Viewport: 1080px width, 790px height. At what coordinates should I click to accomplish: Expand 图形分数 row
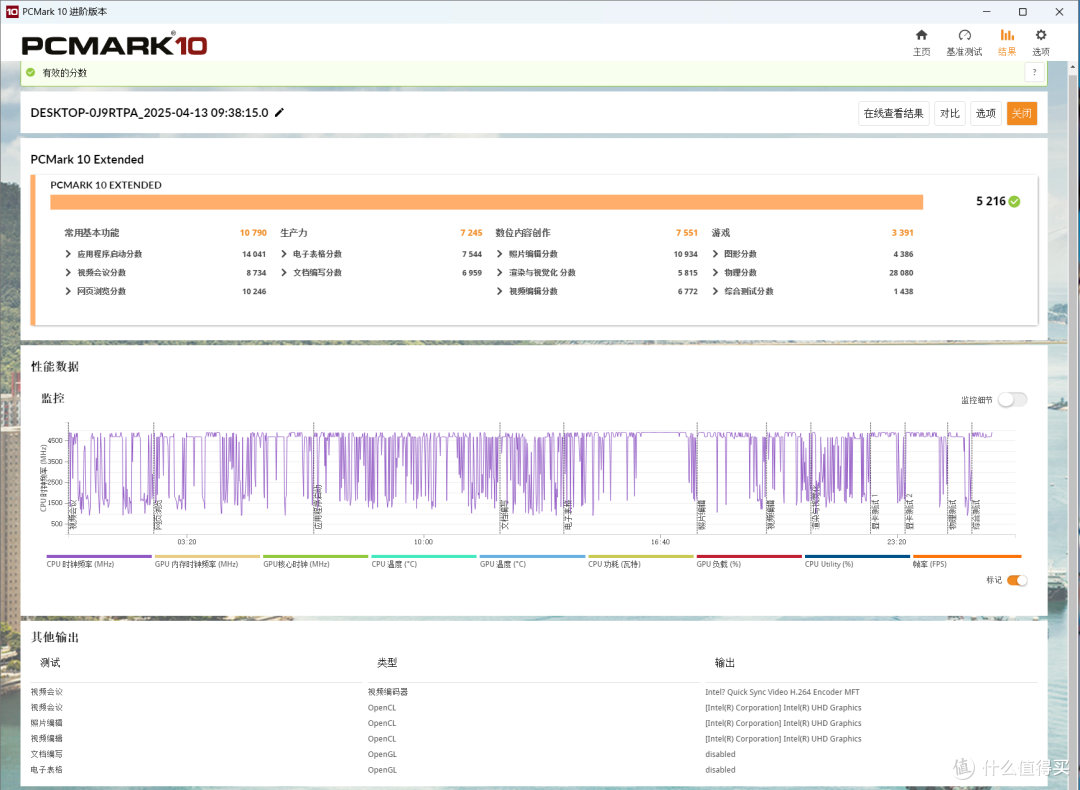coord(715,253)
